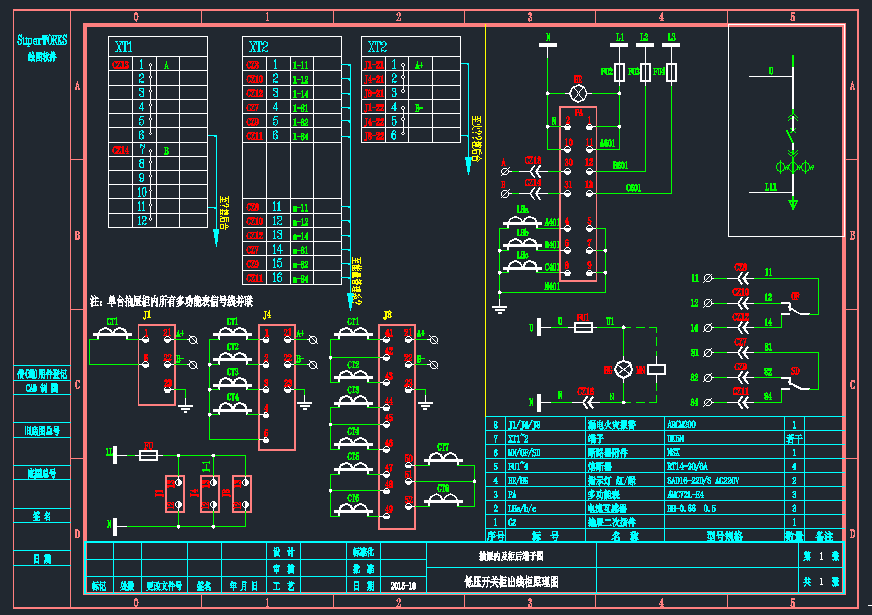
Task: Select the MN coil rectangle symbol
Action: point(657,369)
